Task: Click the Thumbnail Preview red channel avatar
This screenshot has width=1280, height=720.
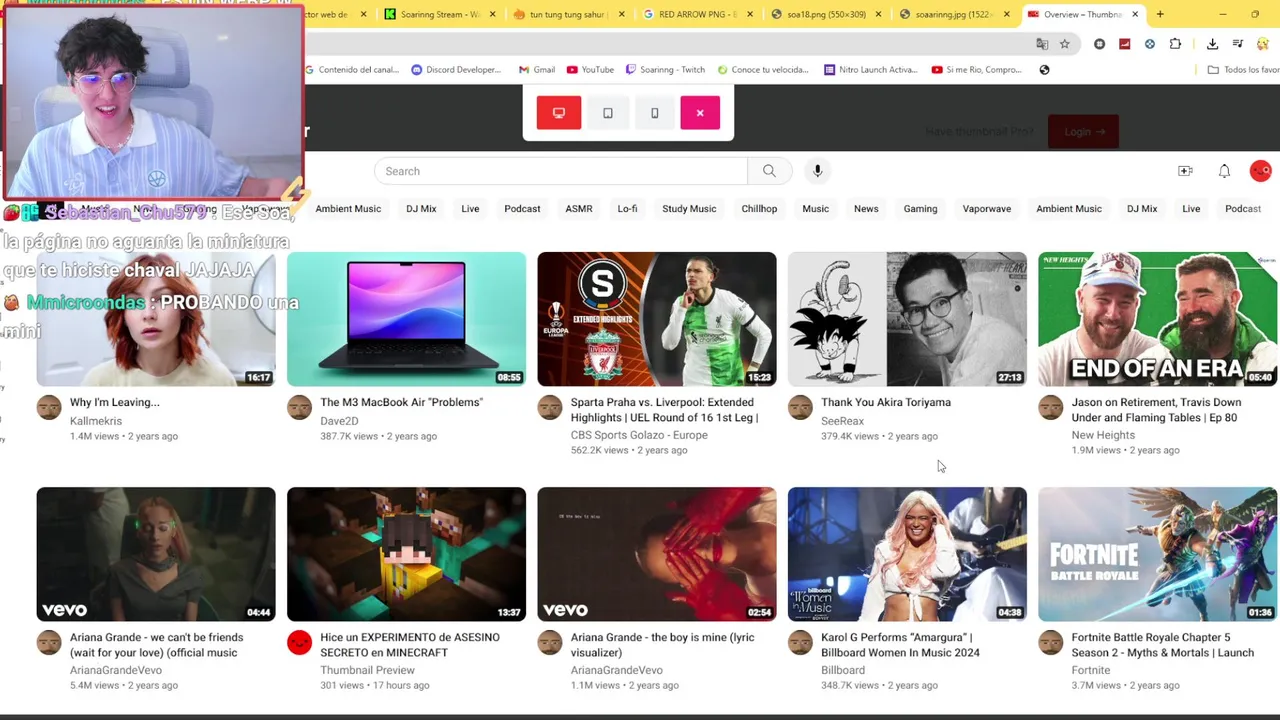Action: 299,642
